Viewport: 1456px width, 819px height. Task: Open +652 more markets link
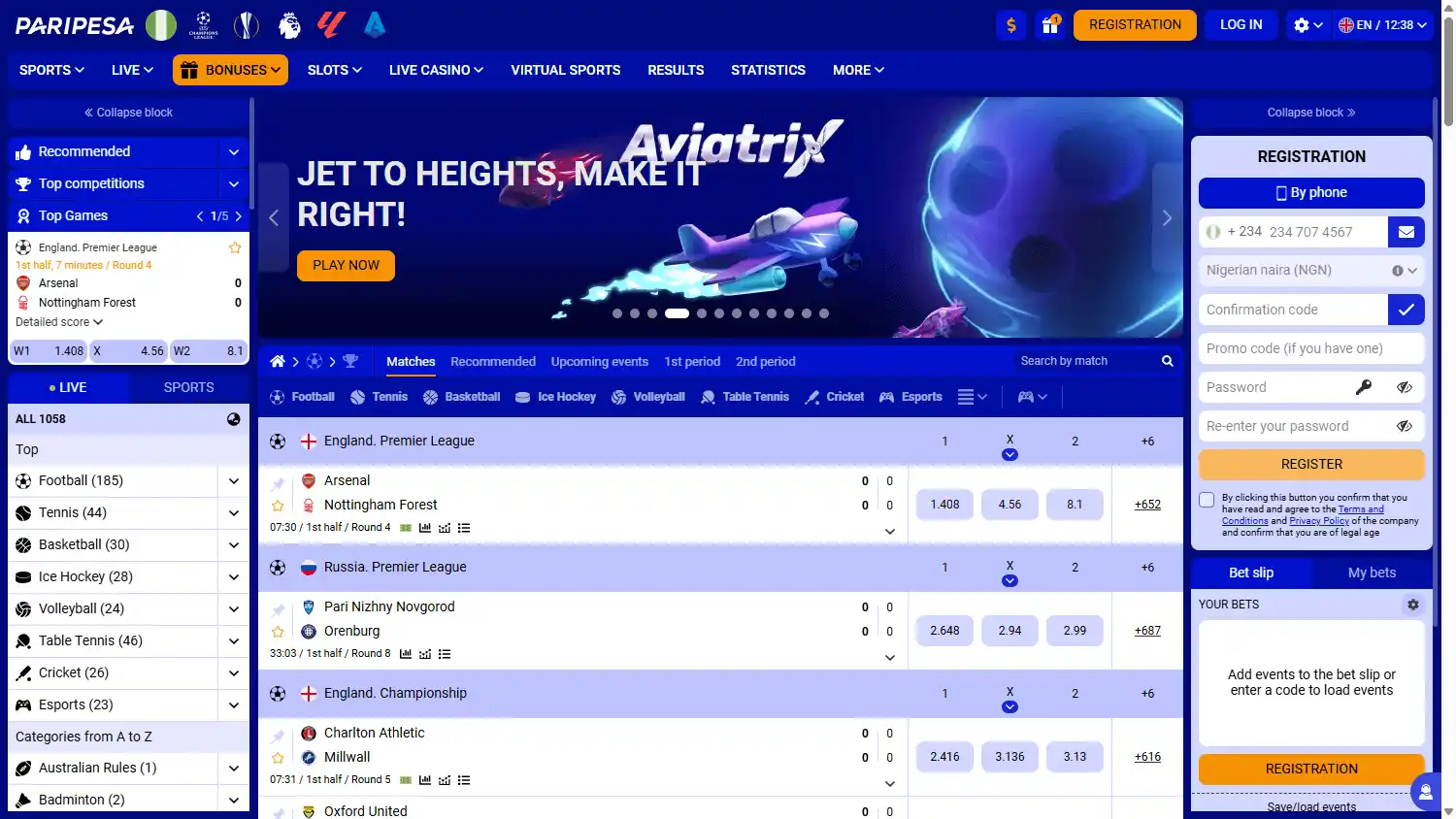tap(1147, 505)
